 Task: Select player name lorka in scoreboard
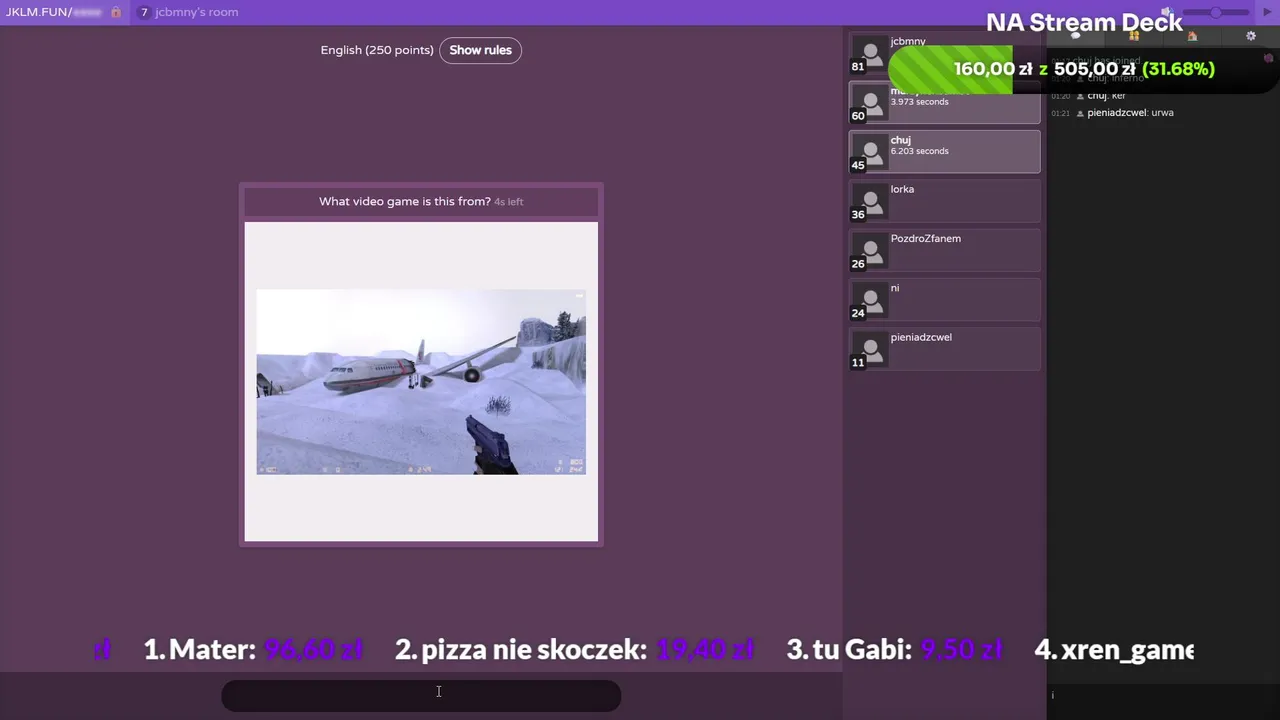[902, 189]
